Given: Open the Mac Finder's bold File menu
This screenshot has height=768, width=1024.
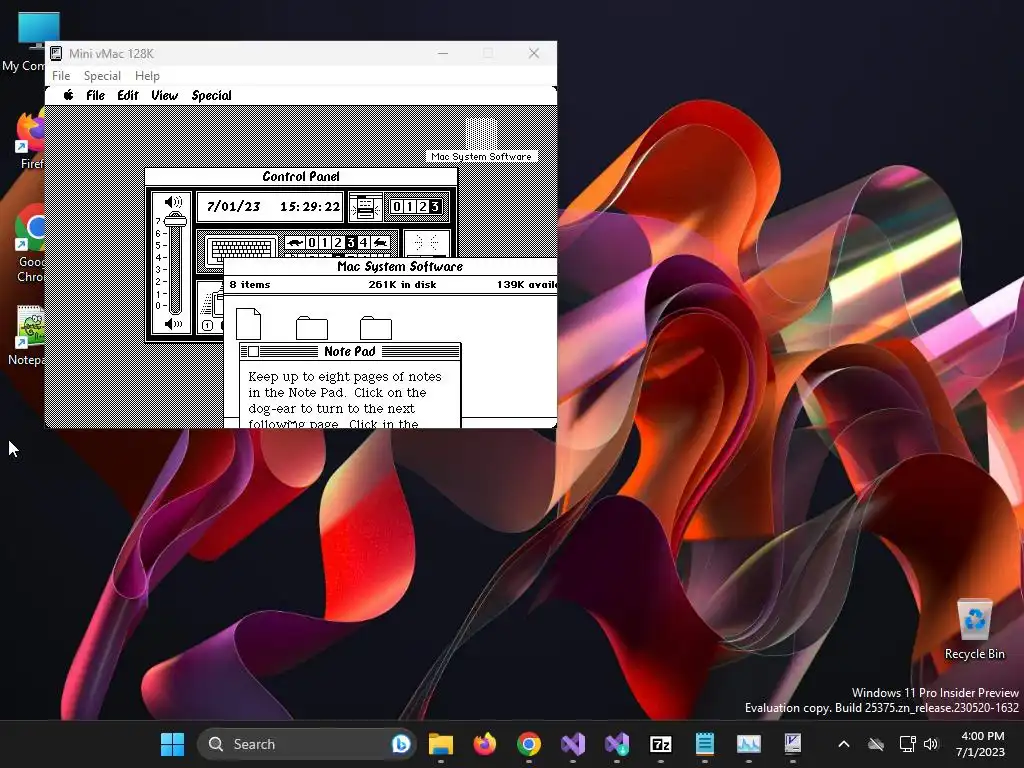Looking at the screenshot, I should [95, 95].
